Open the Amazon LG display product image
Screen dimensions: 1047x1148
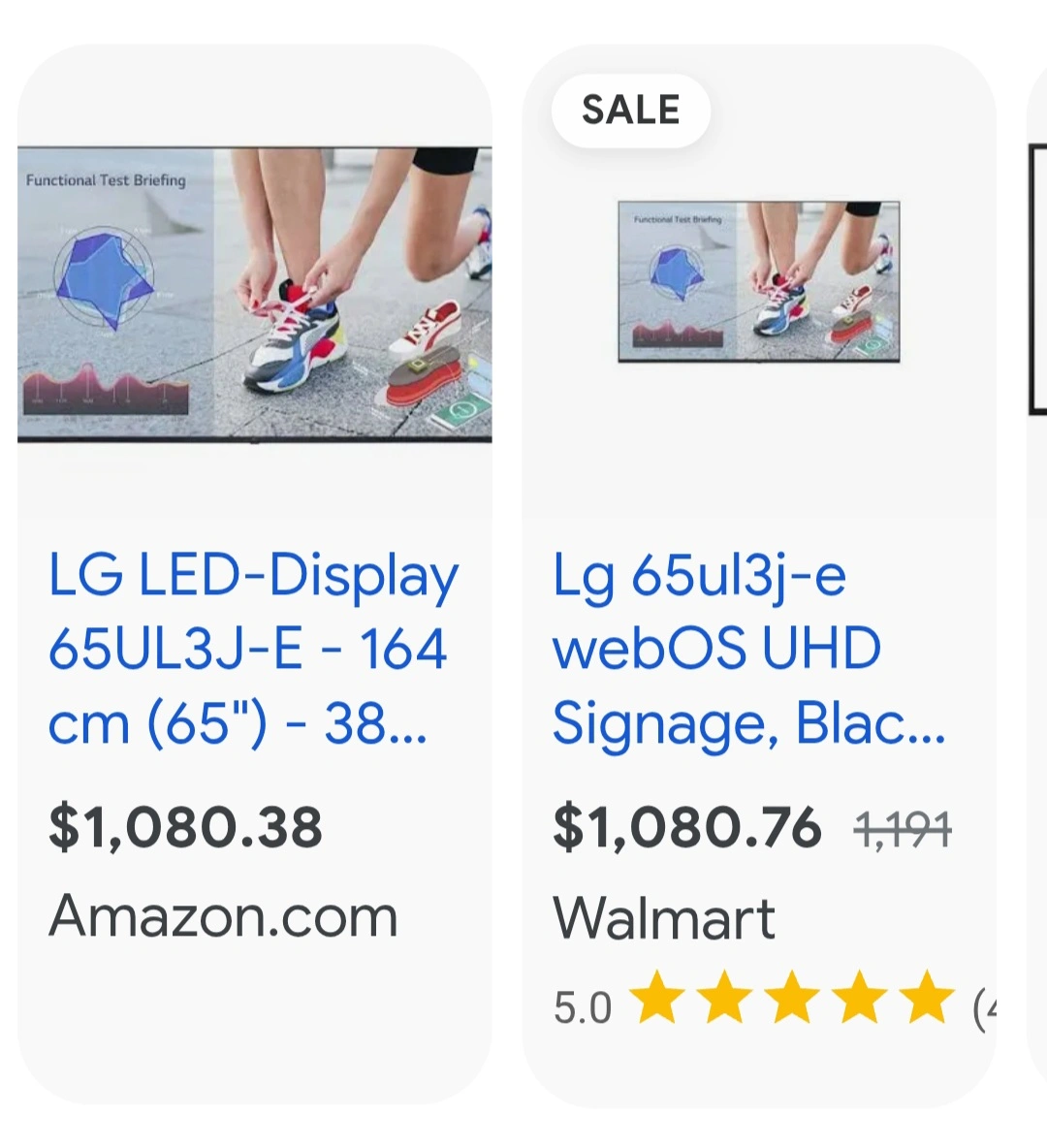pyautogui.click(x=254, y=294)
